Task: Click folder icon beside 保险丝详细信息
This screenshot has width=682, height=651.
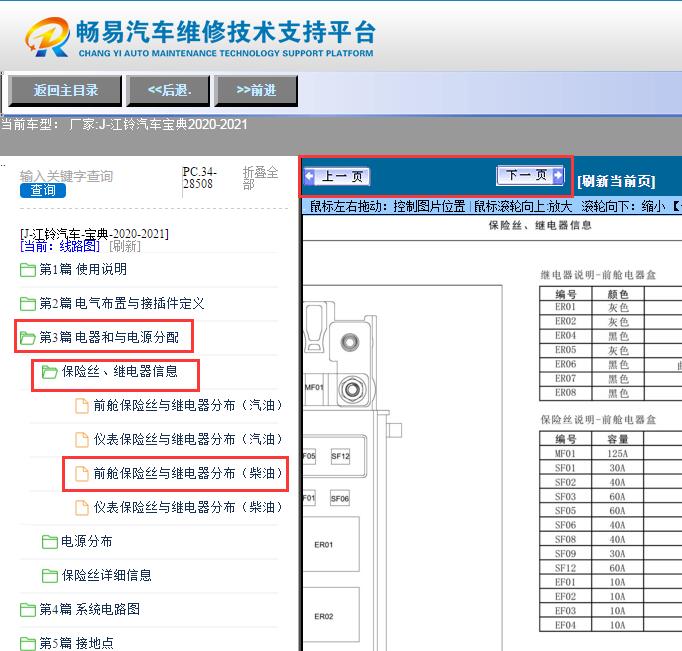Action: pos(50,576)
